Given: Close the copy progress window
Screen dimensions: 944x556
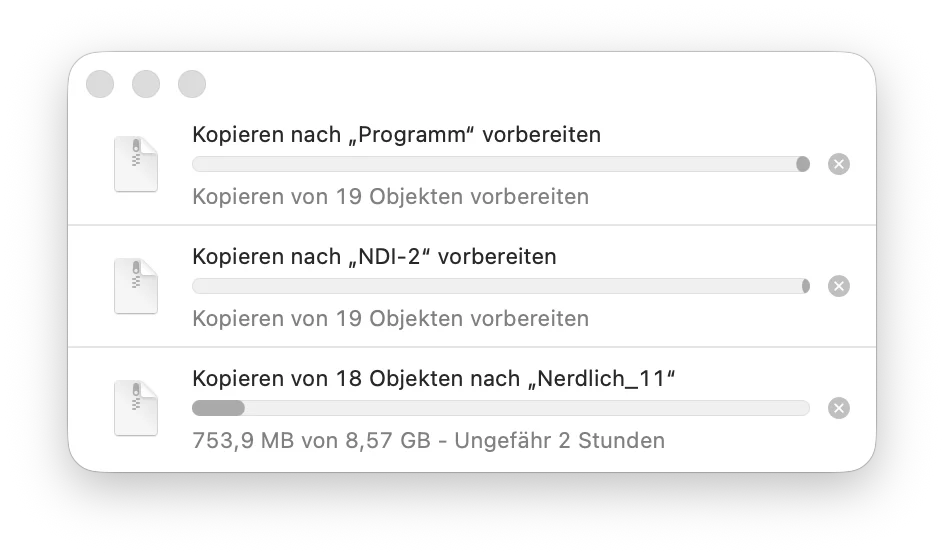Looking at the screenshot, I should coord(100,84).
